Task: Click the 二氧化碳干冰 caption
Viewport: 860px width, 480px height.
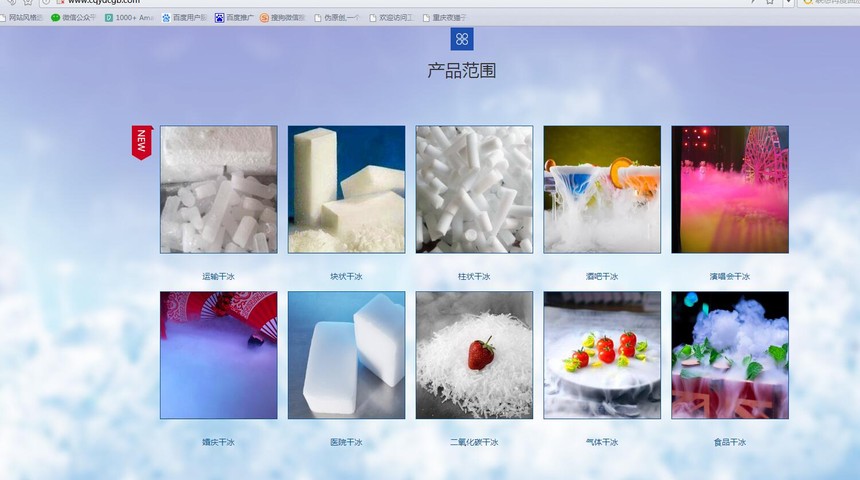Action: point(474,442)
